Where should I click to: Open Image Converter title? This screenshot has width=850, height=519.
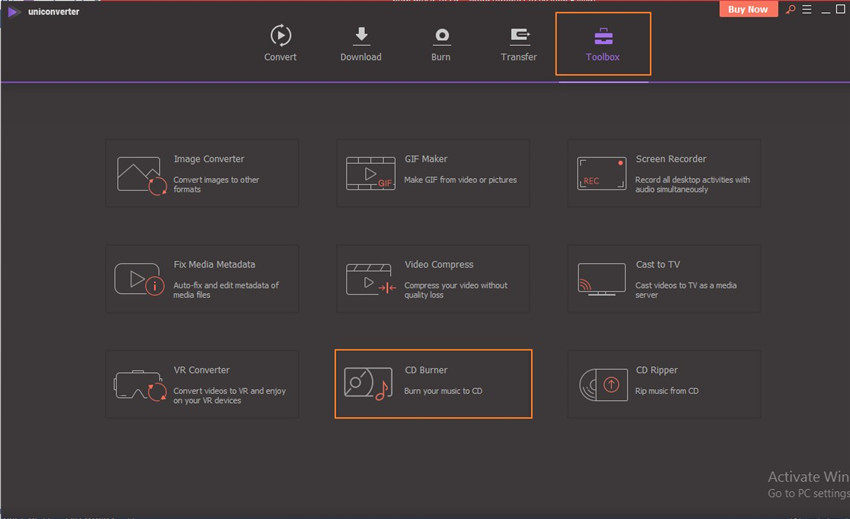coord(209,159)
